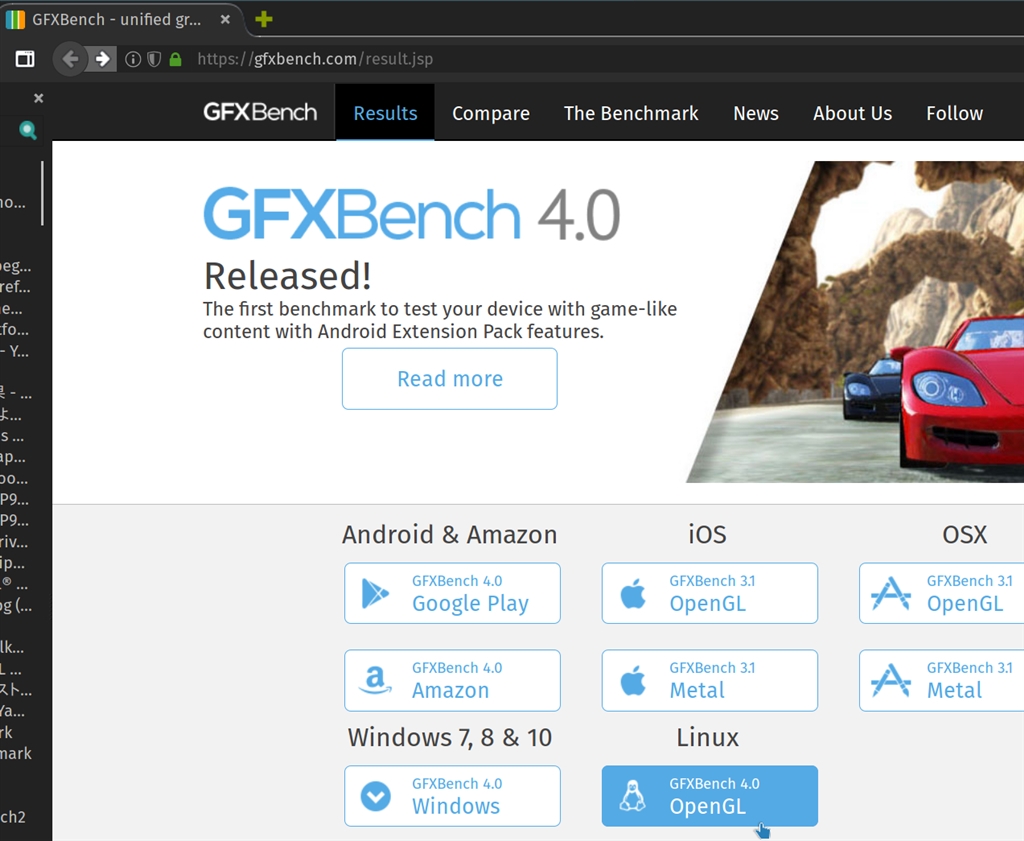The height and width of the screenshot is (841, 1024).
Task: Click the Google Play triangle icon
Action: tap(375, 594)
